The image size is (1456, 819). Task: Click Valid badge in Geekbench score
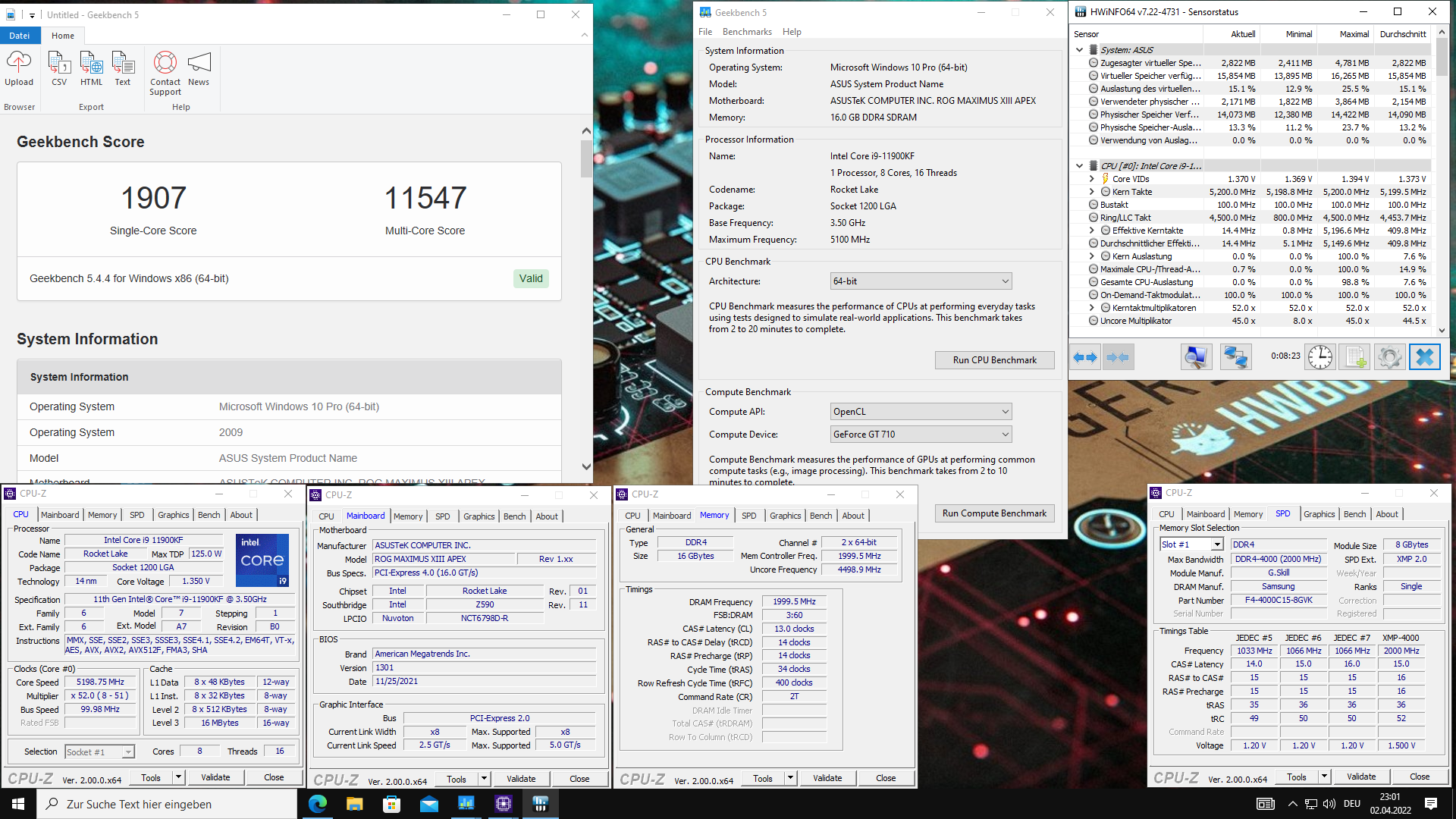[531, 278]
